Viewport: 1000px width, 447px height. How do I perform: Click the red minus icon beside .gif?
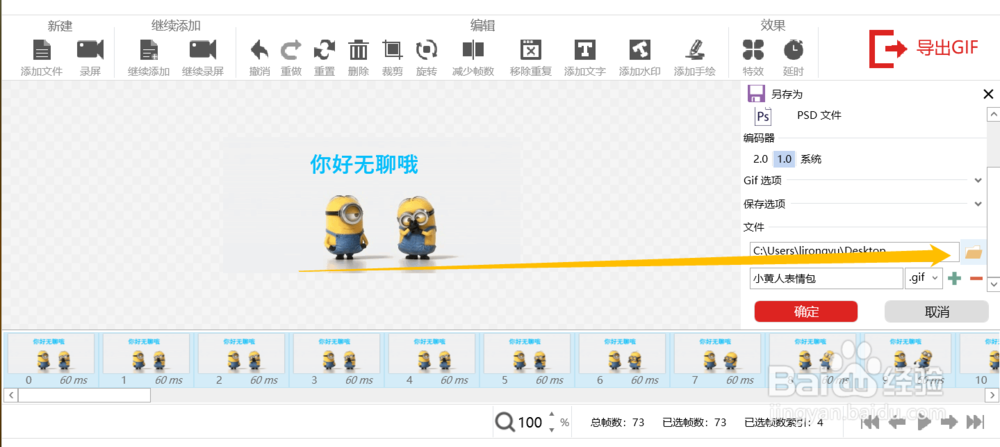[976, 279]
